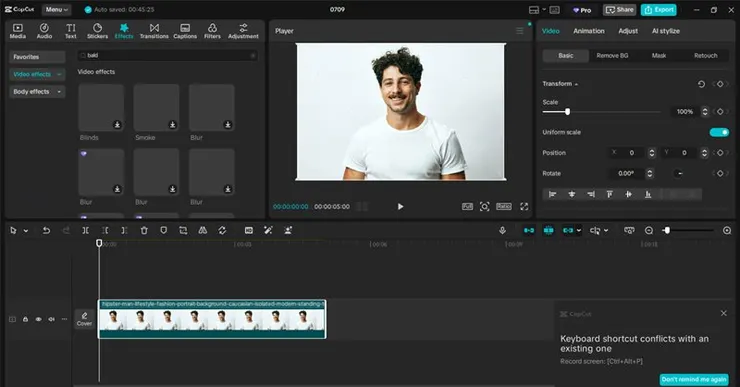The image size is (740, 387).
Task: Open the player hamburger menu
Action: tap(520, 31)
